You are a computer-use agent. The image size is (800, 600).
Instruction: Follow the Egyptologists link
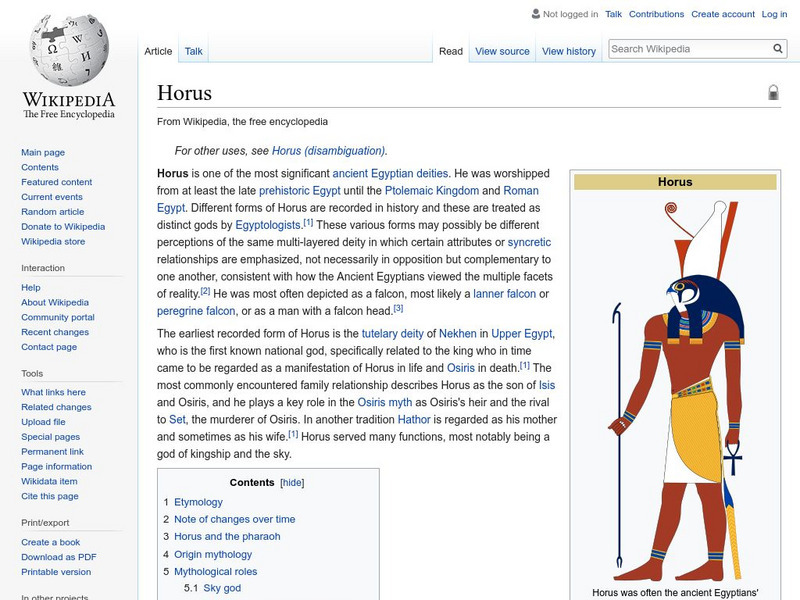click(x=268, y=224)
